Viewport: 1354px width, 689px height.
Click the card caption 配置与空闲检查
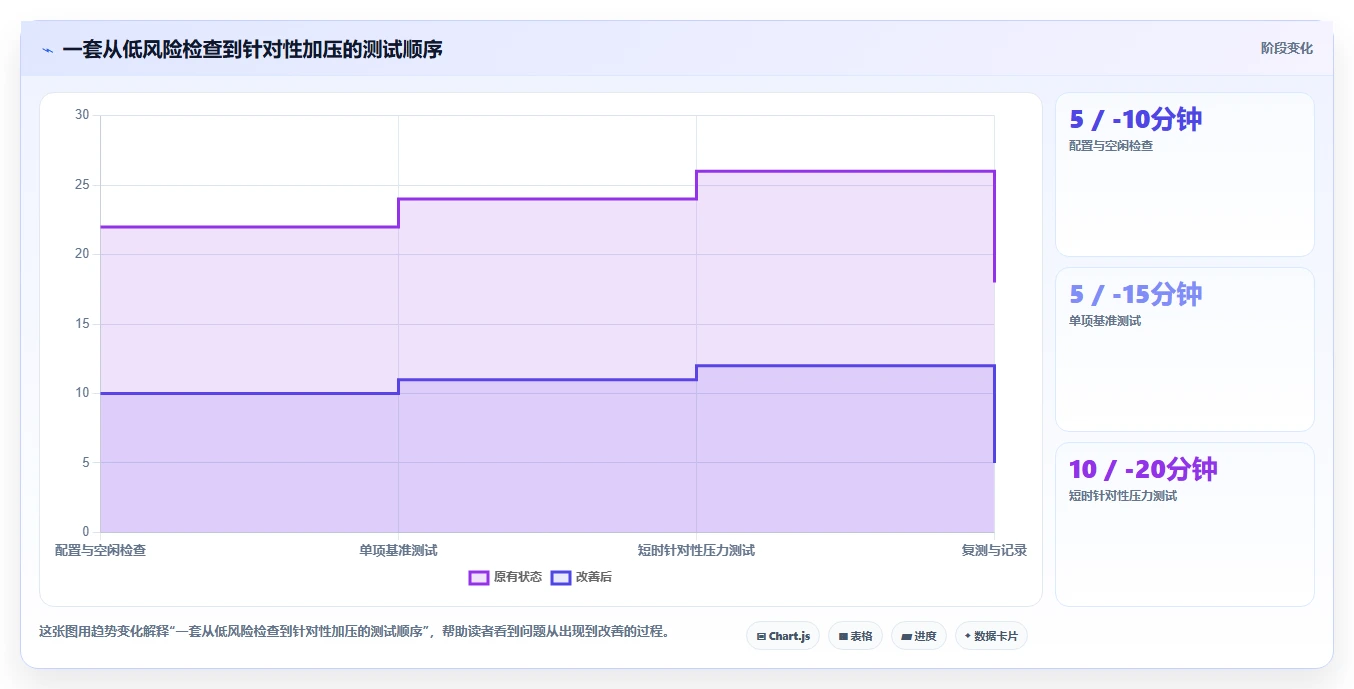pos(1111,146)
